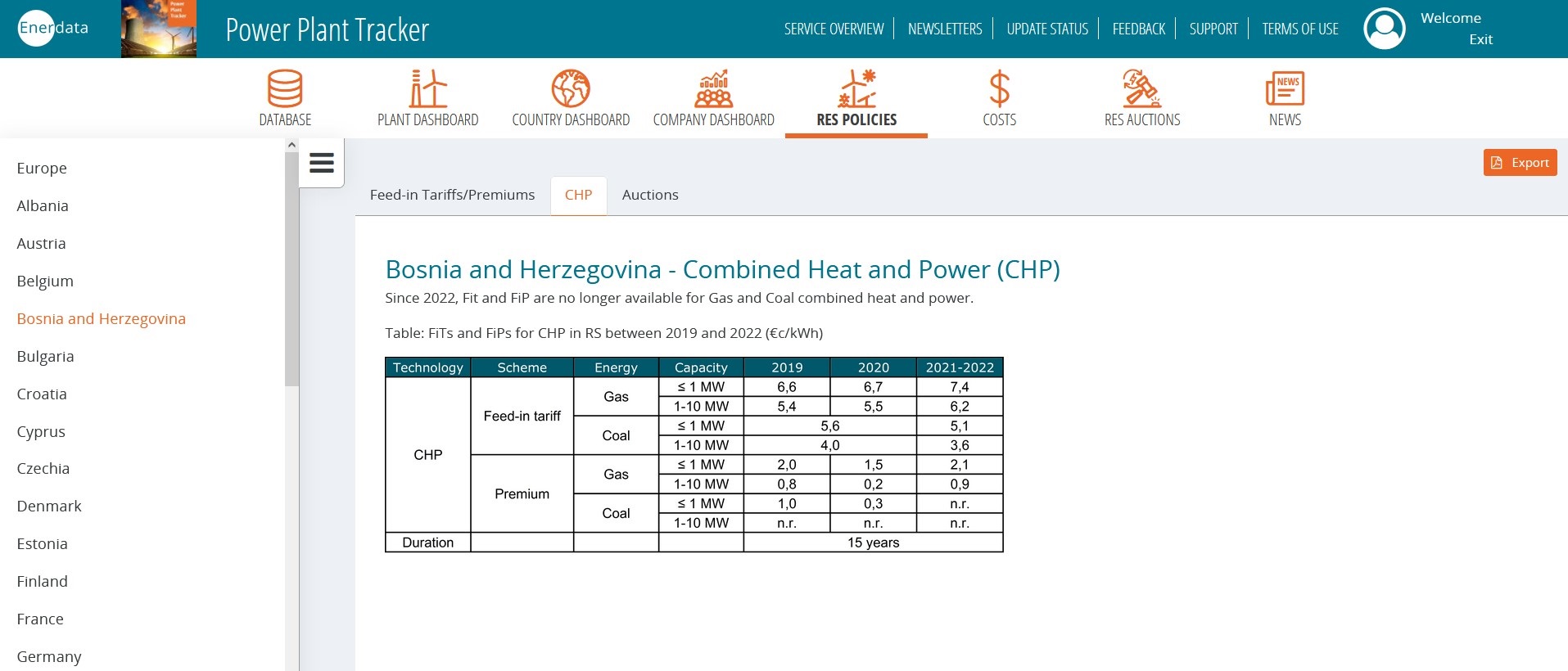1568x671 pixels.
Task: Toggle the hamburger sidebar menu
Action: pos(322,163)
